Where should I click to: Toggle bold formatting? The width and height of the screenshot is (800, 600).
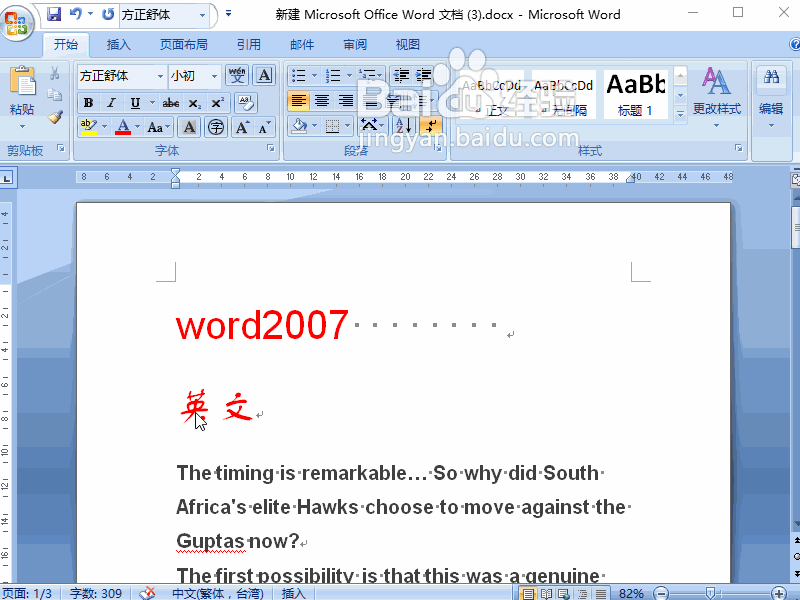(x=88, y=103)
